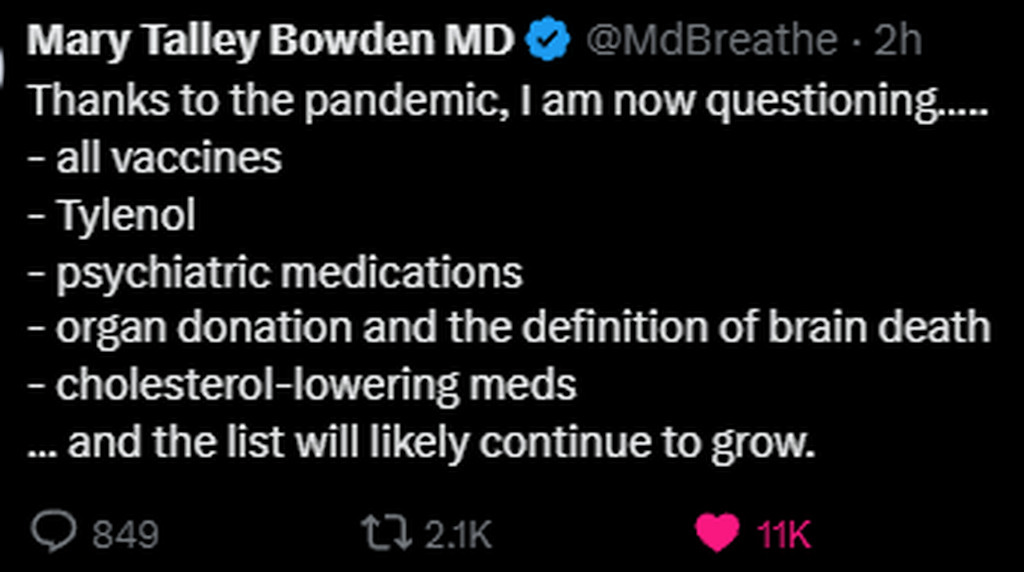Click the "Tylenol" list line
Viewport: 1024px width, 572px height.
click(125, 215)
